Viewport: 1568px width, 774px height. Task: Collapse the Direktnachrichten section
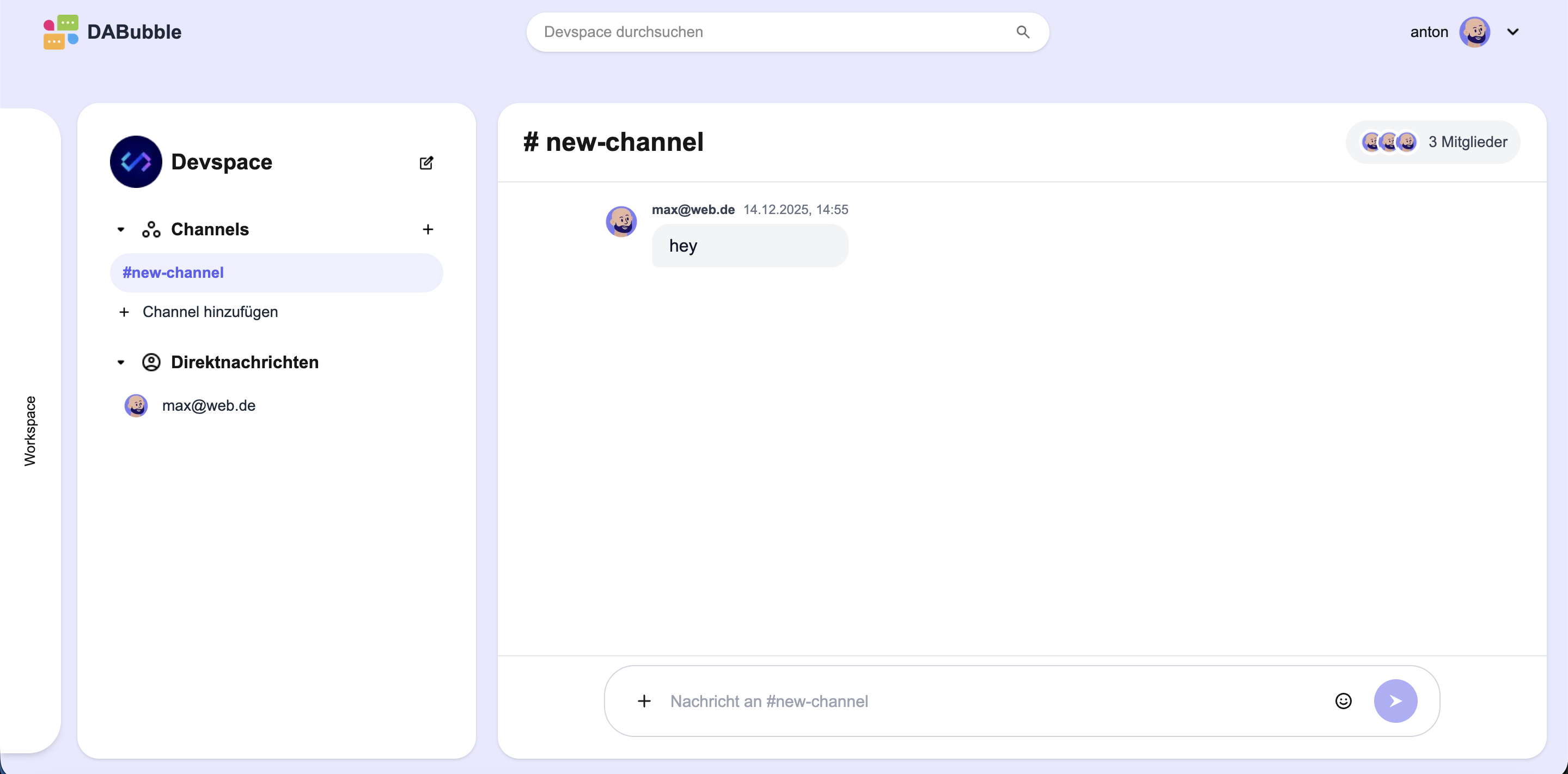coord(120,362)
